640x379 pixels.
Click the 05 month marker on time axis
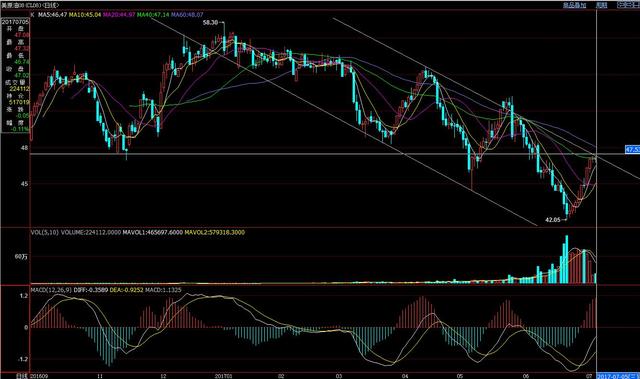pyautogui.click(x=460, y=376)
